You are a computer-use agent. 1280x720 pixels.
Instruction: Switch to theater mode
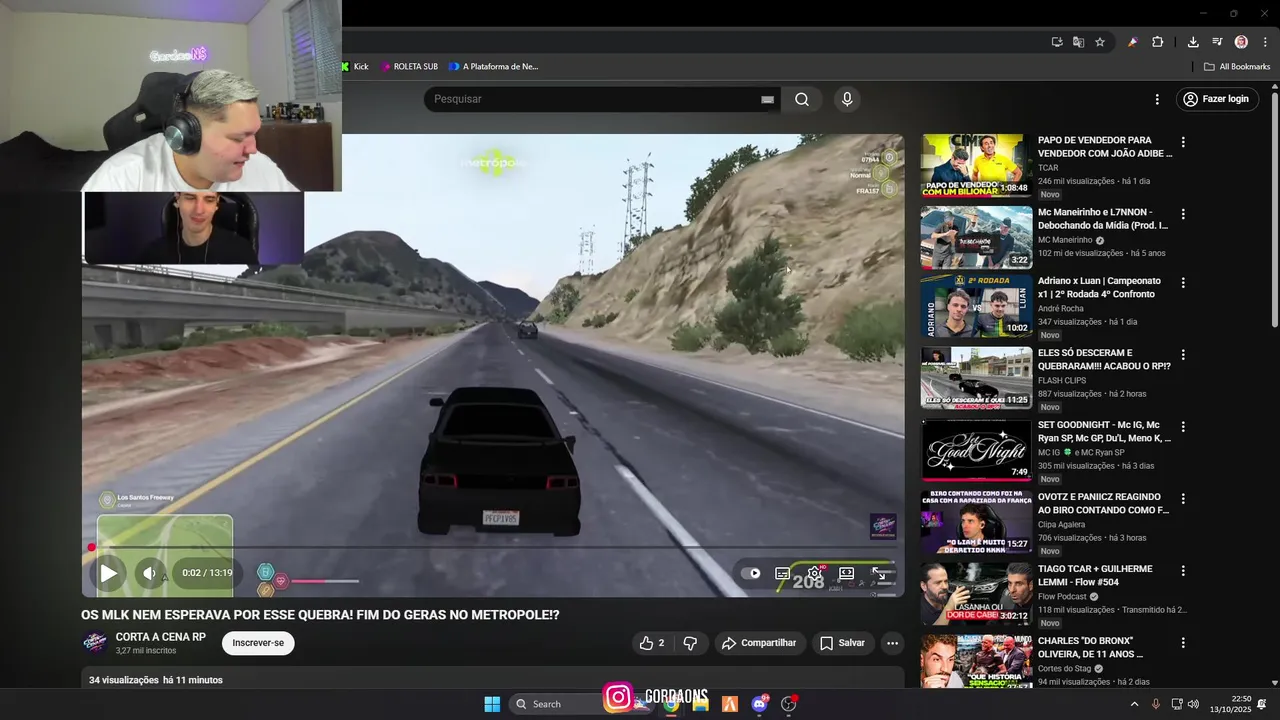(846, 573)
